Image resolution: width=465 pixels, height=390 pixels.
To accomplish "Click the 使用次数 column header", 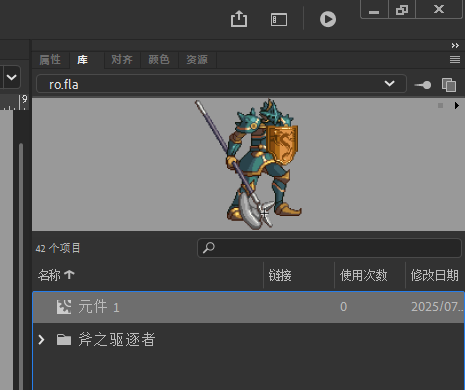I will click(x=363, y=275).
